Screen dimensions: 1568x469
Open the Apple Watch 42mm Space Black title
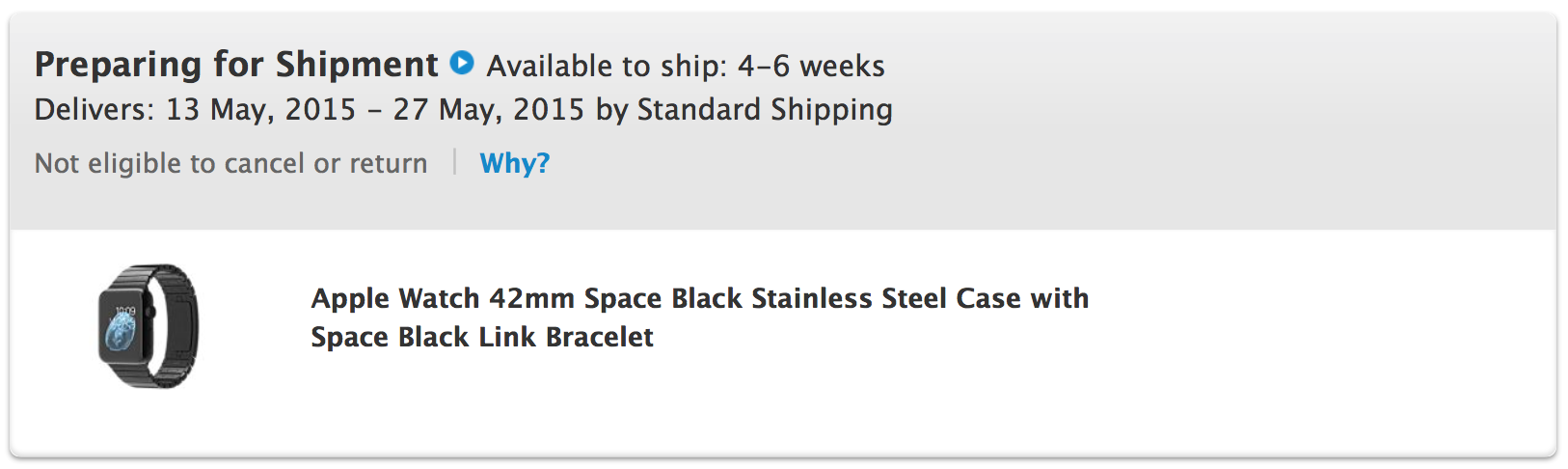coord(699,298)
